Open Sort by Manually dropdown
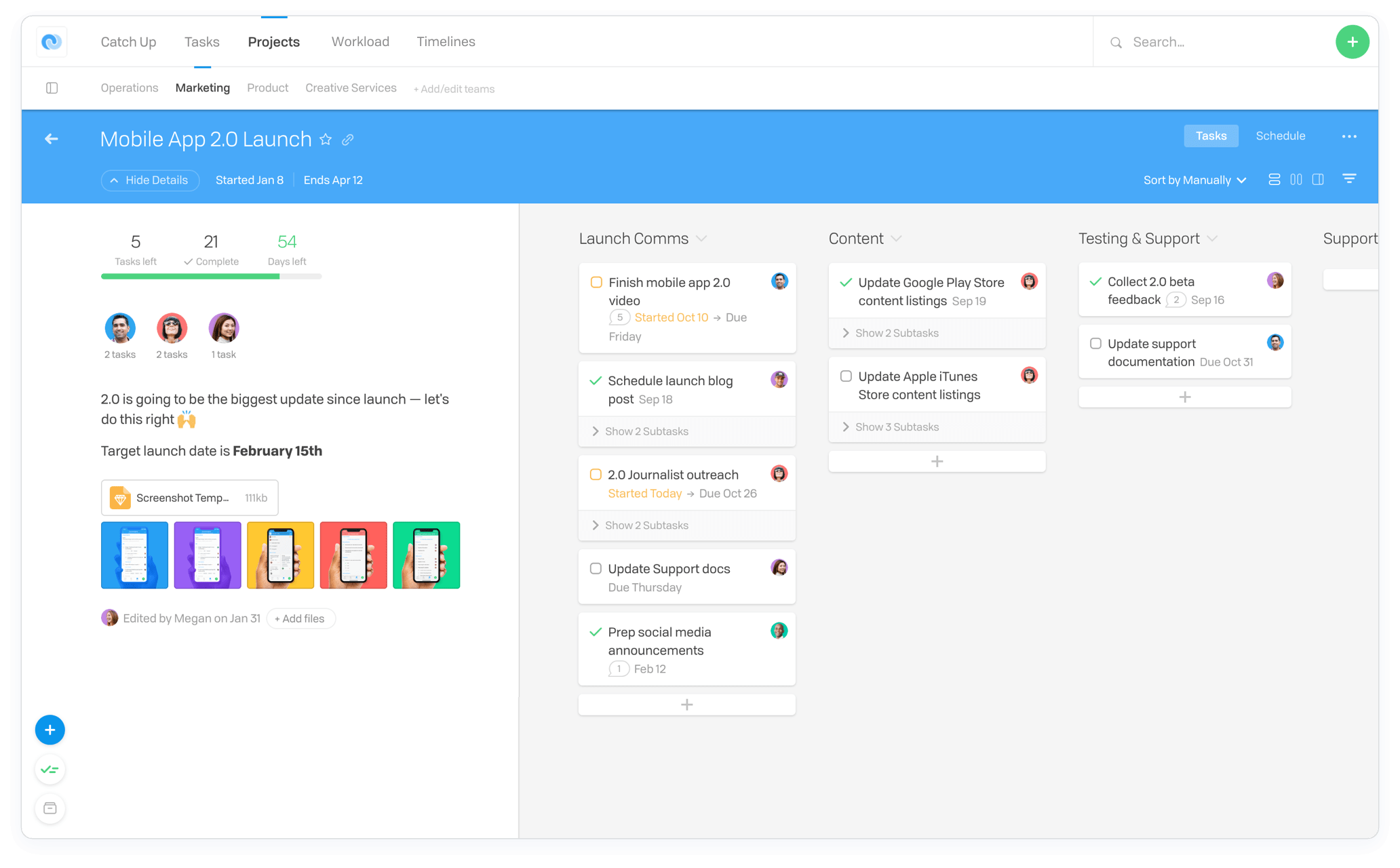Viewport: 1400px width, 868px height. tap(1194, 180)
